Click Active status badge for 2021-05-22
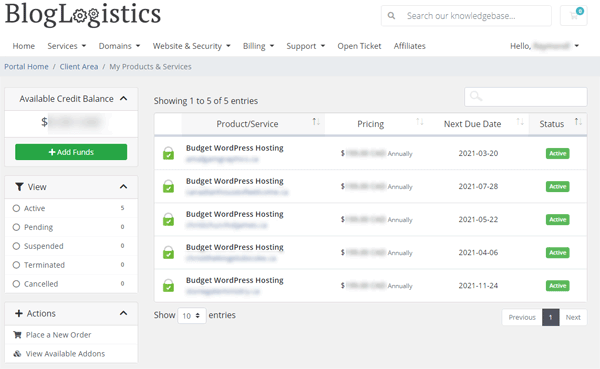This screenshot has height=369, width=600. coord(558,220)
